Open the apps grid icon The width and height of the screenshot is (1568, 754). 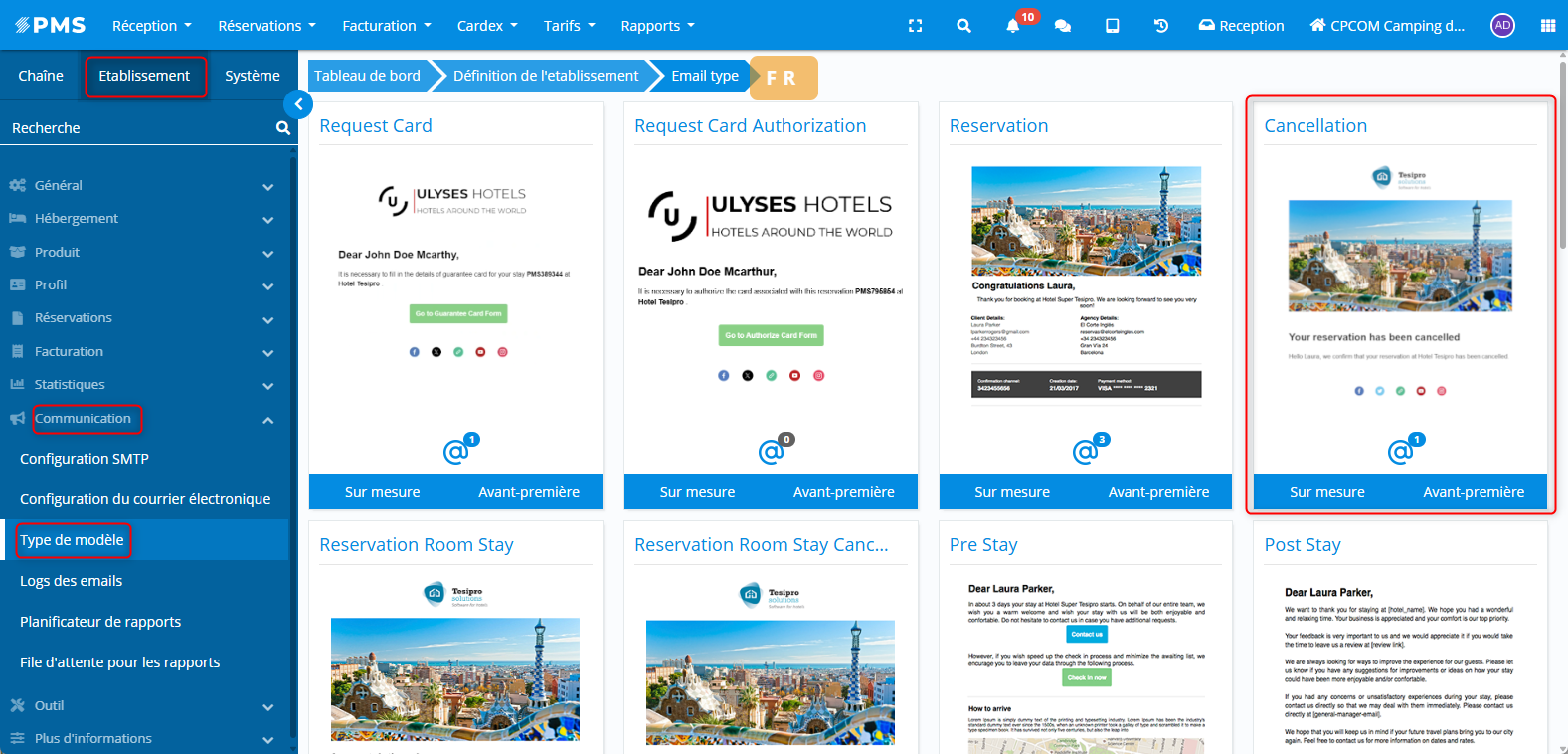(1547, 26)
